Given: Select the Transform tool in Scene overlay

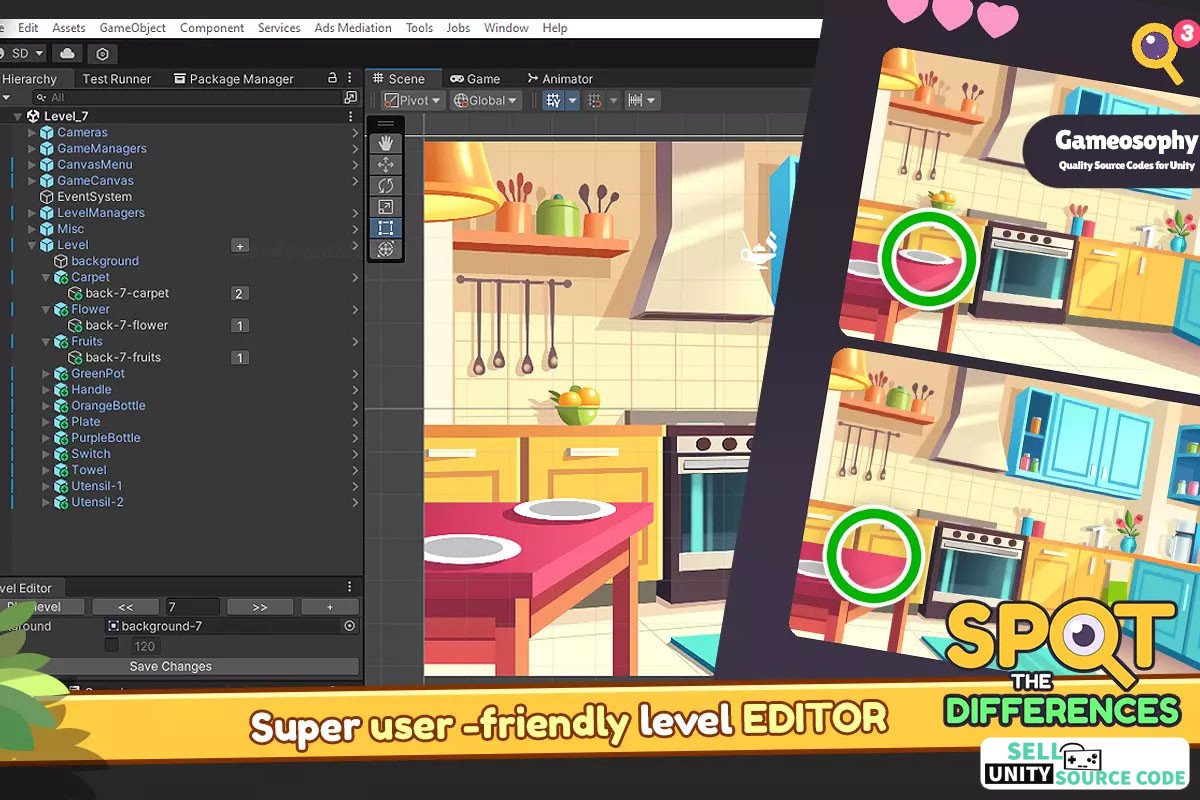Looking at the screenshot, I should click(386, 249).
